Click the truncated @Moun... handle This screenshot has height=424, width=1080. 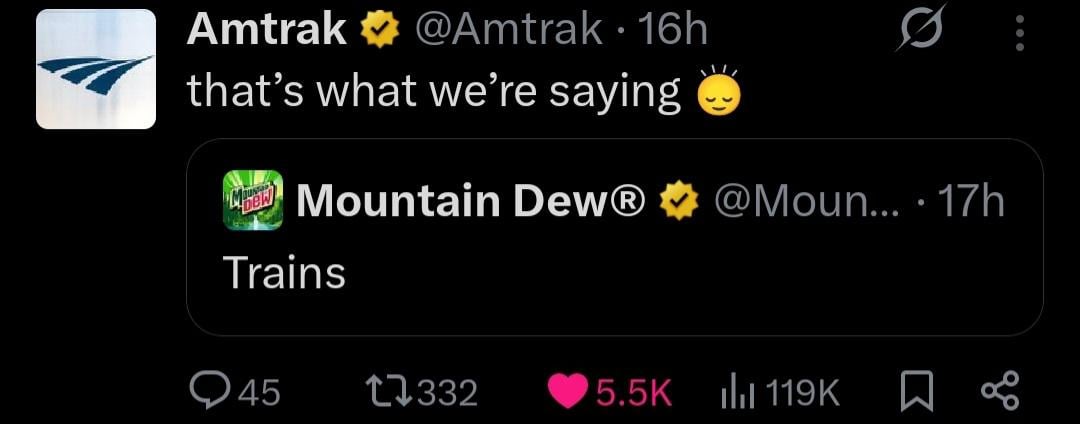[x=807, y=201]
